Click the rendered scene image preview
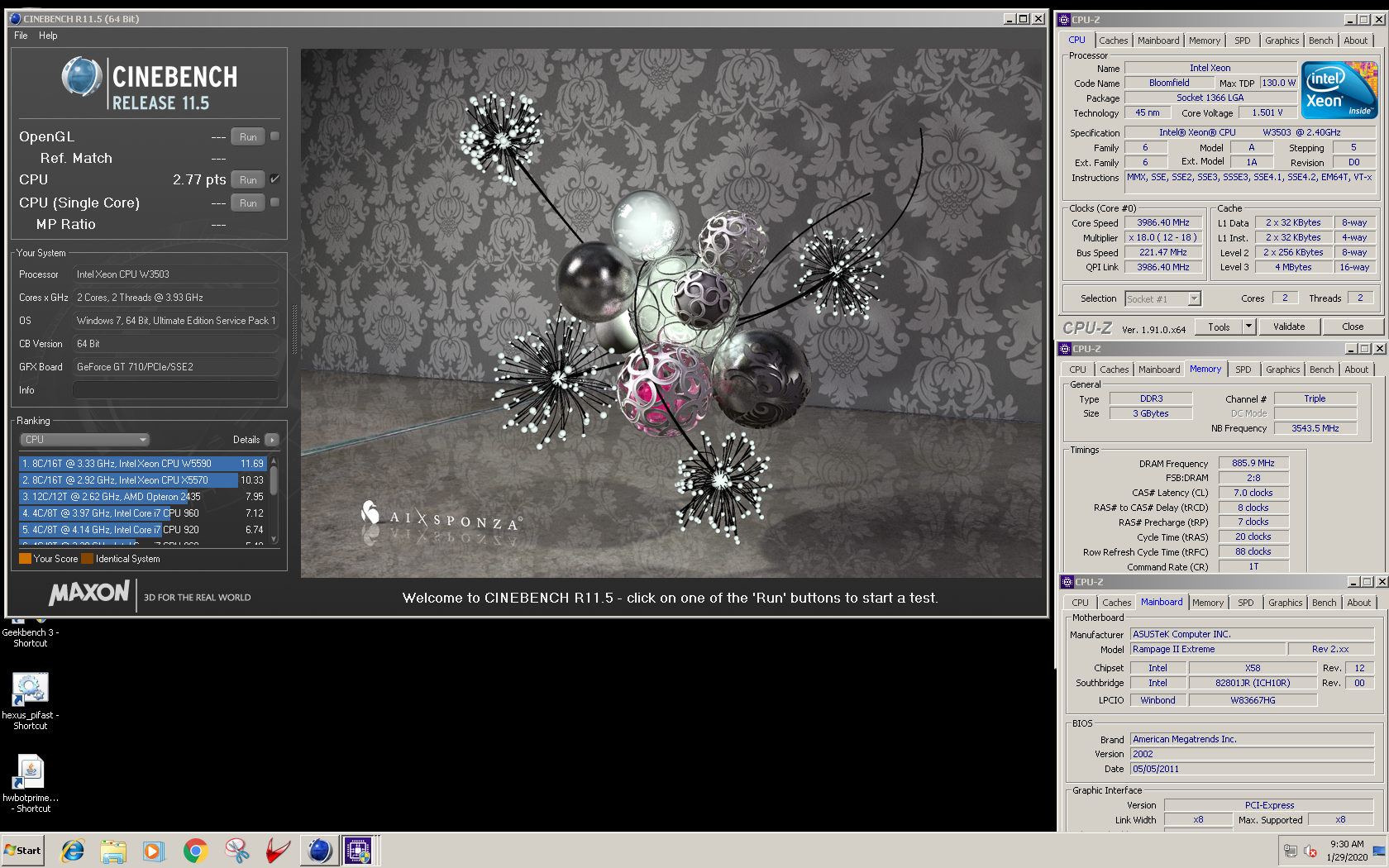This screenshot has height=868, width=1389. tap(672, 312)
